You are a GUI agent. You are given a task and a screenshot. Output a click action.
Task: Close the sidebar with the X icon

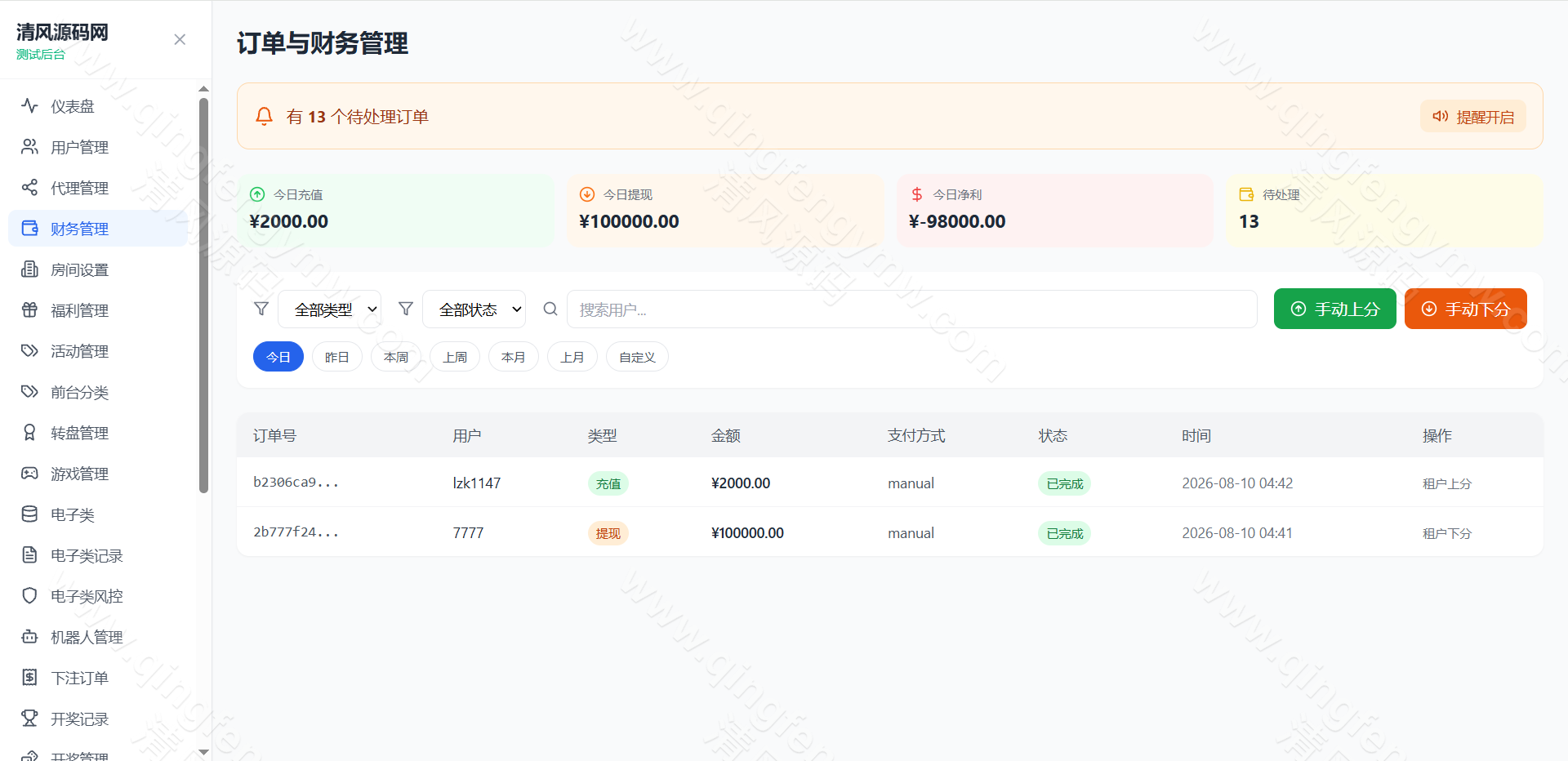(180, 39)
